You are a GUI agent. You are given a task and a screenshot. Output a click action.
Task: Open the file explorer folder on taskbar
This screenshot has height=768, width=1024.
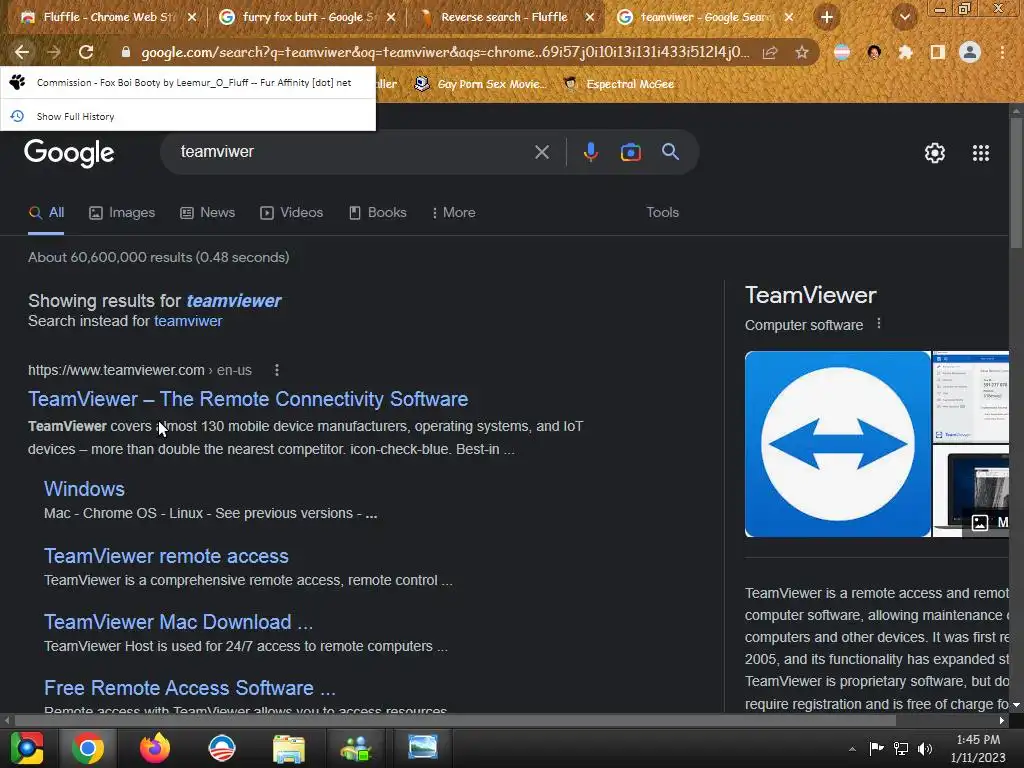[289, 748]
